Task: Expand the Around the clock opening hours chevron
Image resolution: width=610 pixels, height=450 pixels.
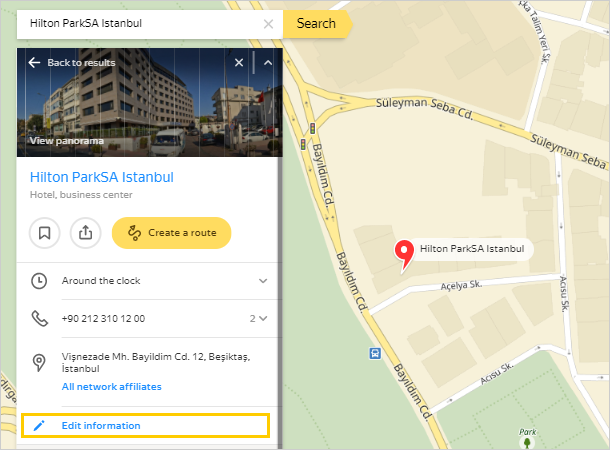Action: (263, 281)
